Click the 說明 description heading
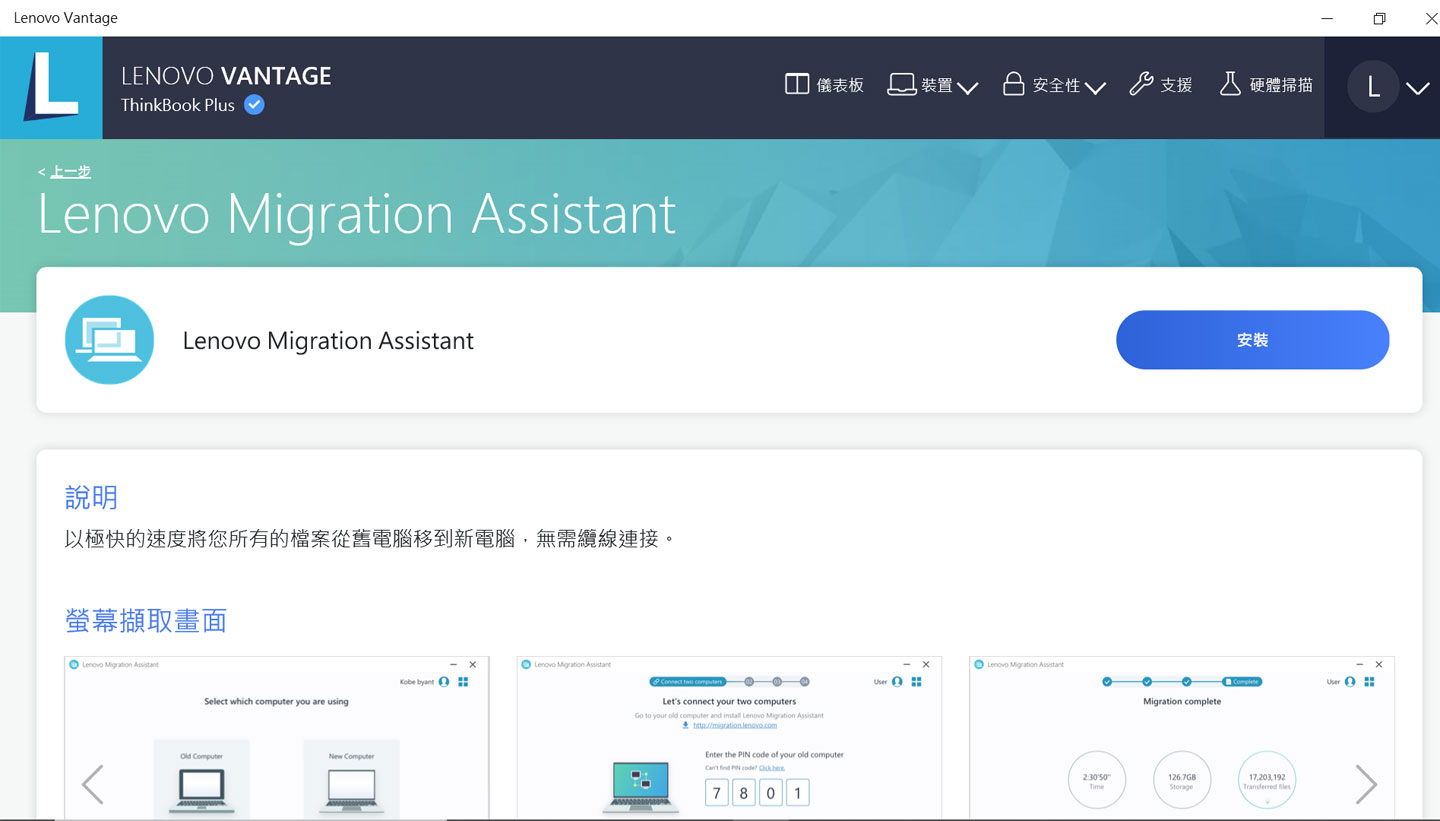This screenshot has width=1440, height=821. (x=91, y=497)
